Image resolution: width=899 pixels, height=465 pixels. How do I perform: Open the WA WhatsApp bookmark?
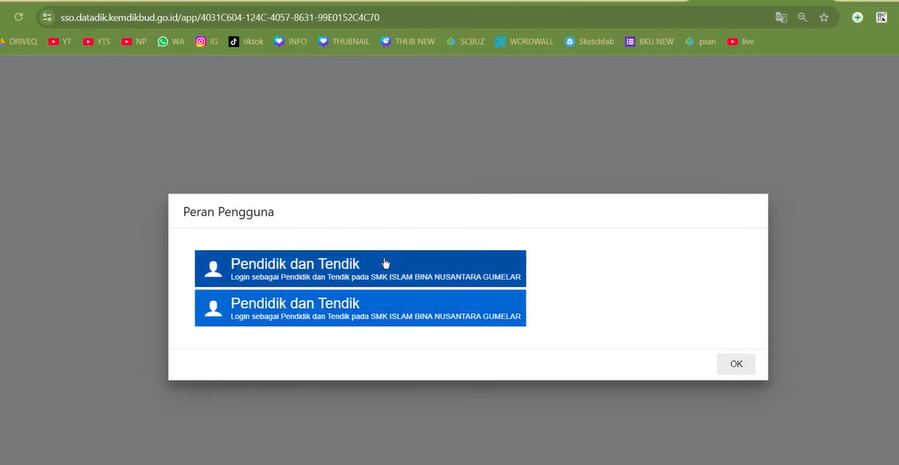[171, 41]
